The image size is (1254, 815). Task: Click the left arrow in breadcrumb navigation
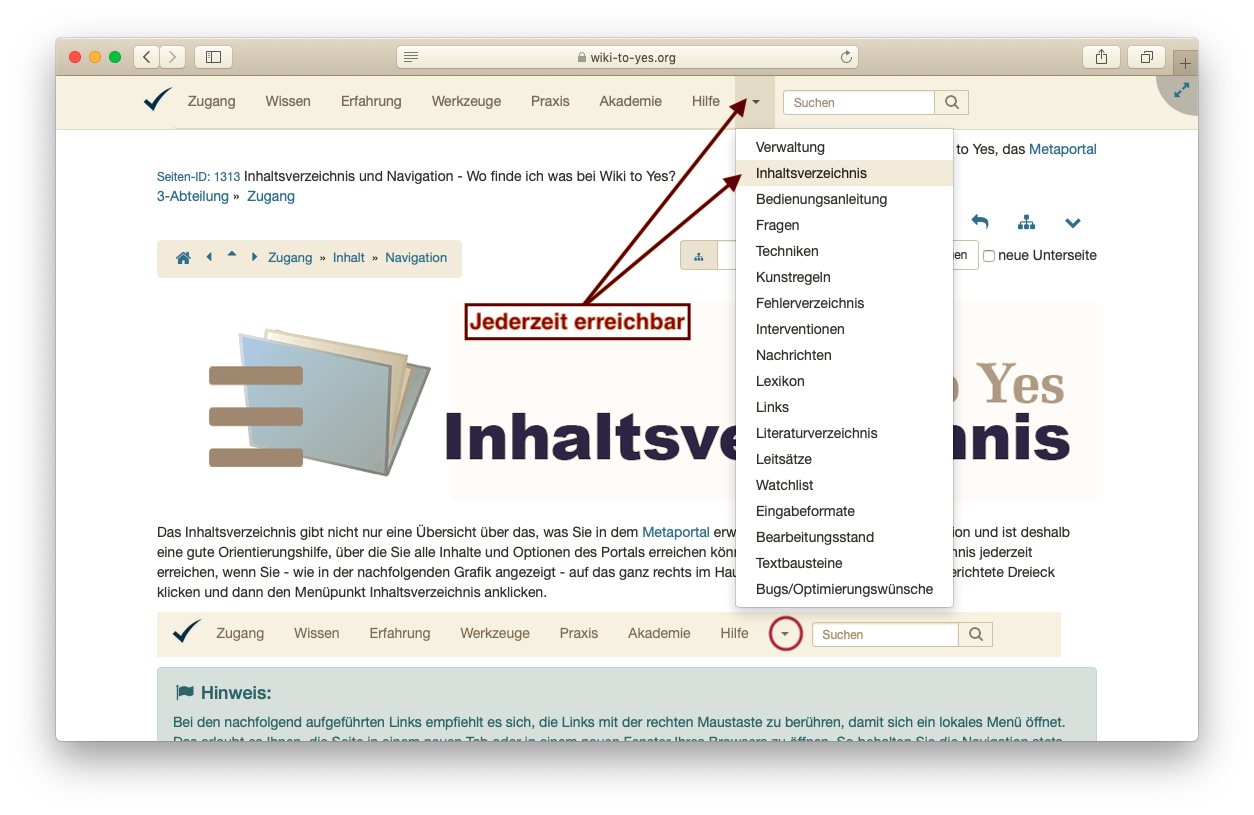pyautogui.click(x=209, y=257)
